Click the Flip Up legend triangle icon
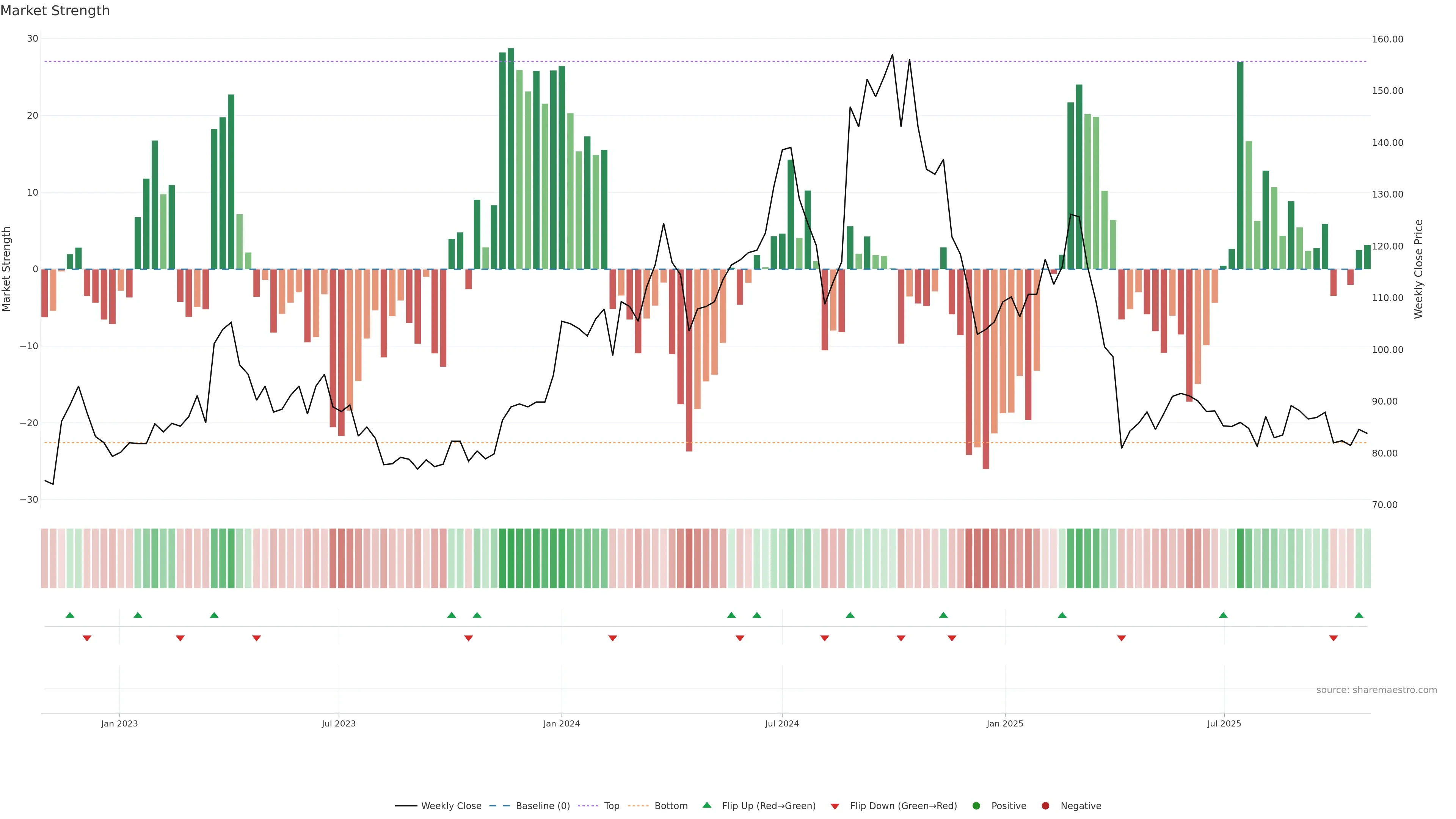 point(706,805)
